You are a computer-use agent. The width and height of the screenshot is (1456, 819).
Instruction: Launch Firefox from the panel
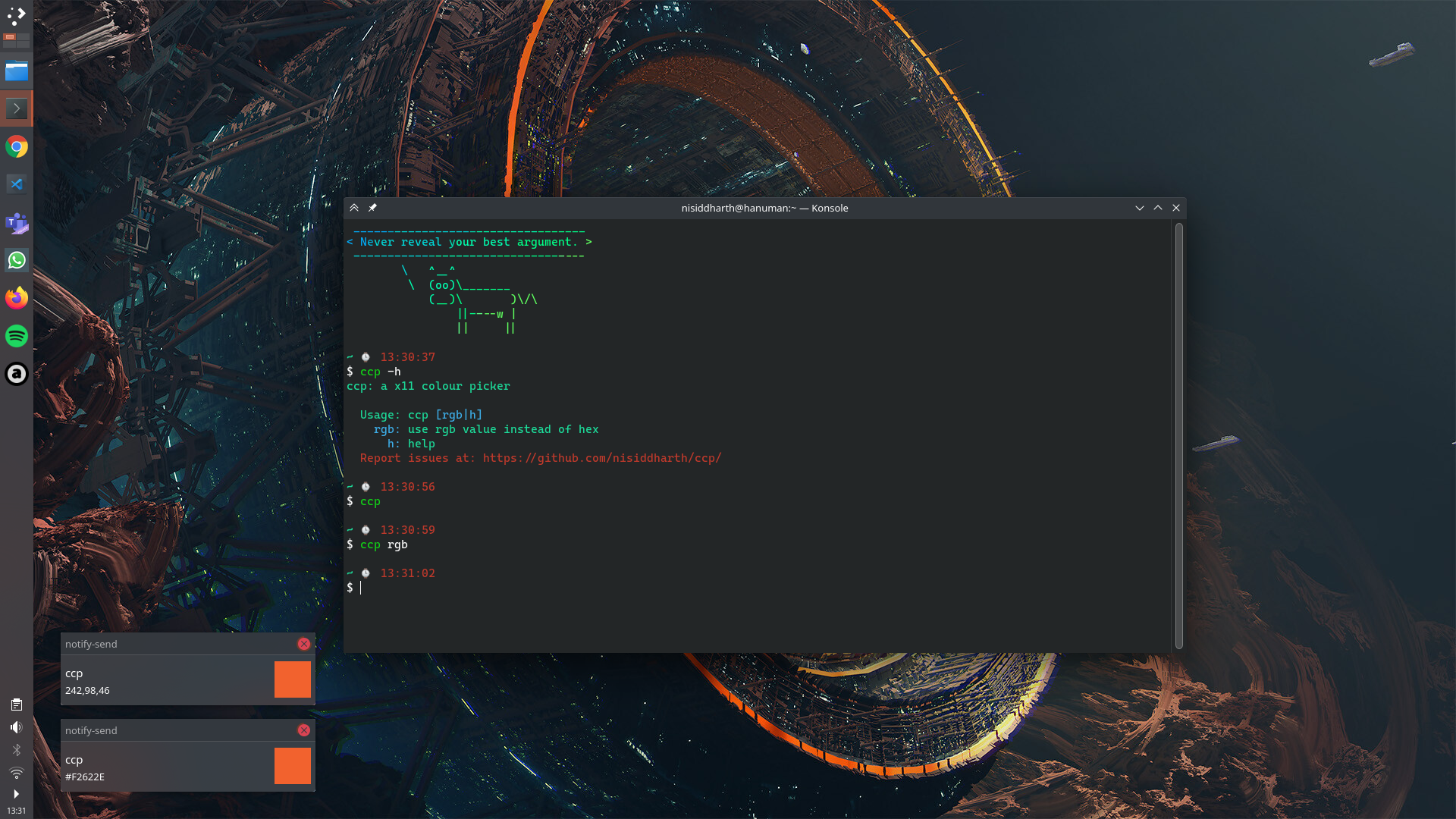click(16, 298)
